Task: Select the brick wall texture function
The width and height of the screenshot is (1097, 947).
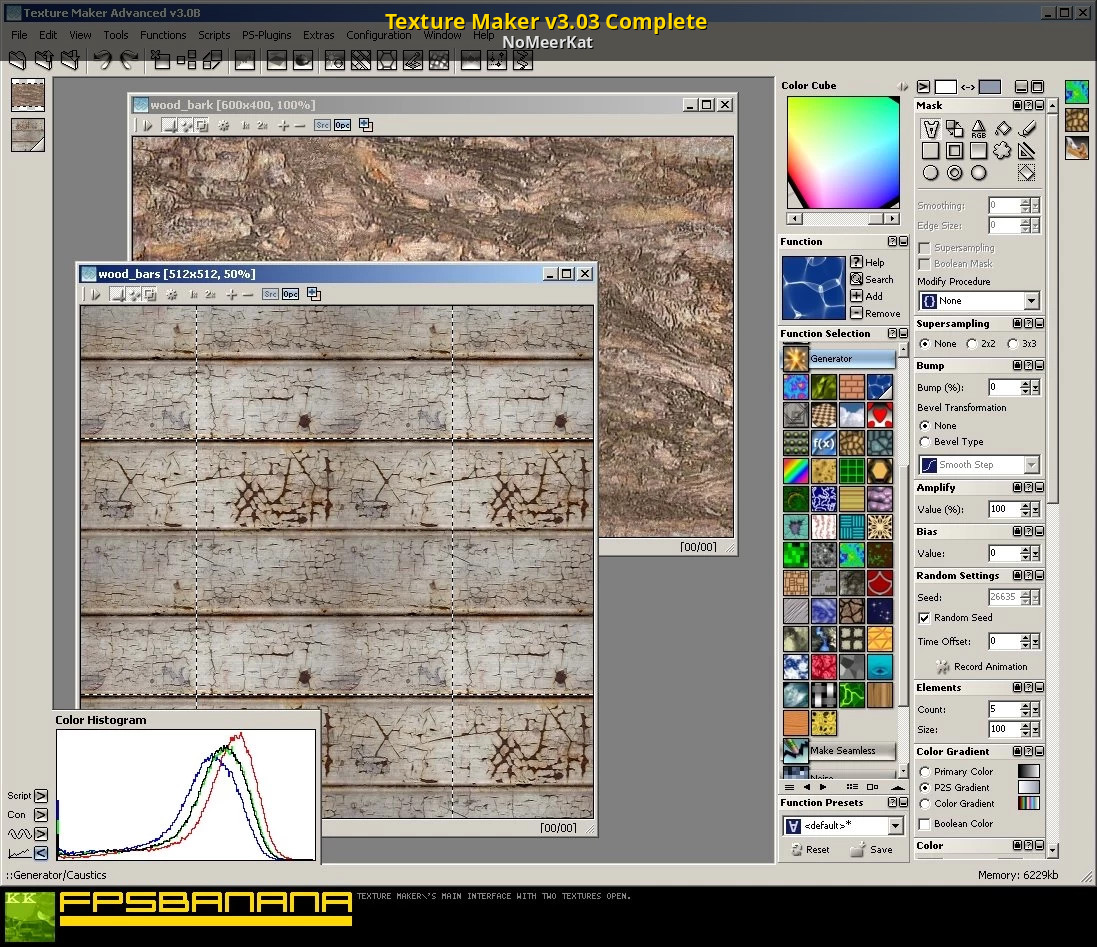Action: coord(852,387)
